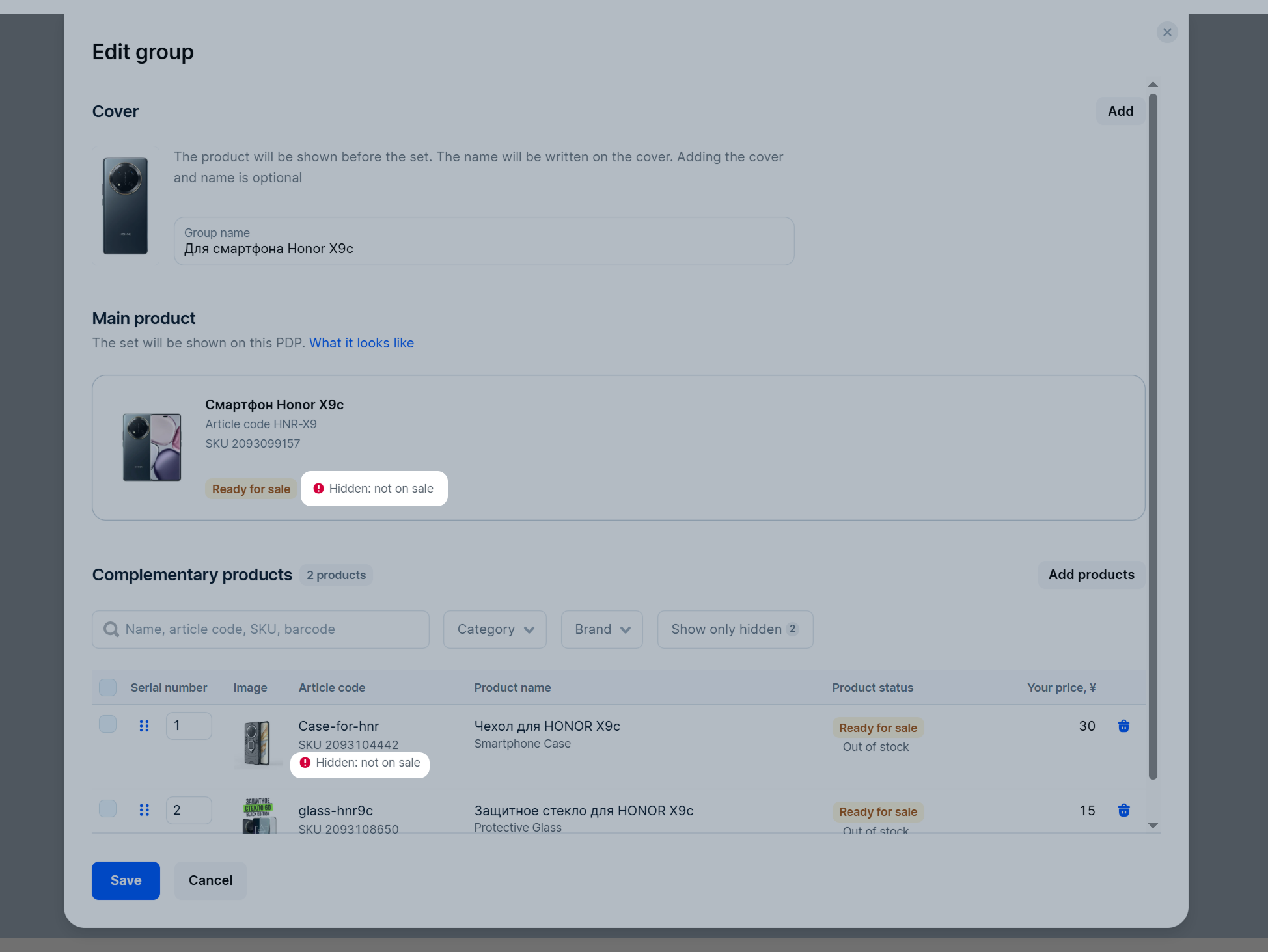Delete the glass-hnr9c row with trash icon
This screenshot has height=952, width=1268.
pos(1123,810)
